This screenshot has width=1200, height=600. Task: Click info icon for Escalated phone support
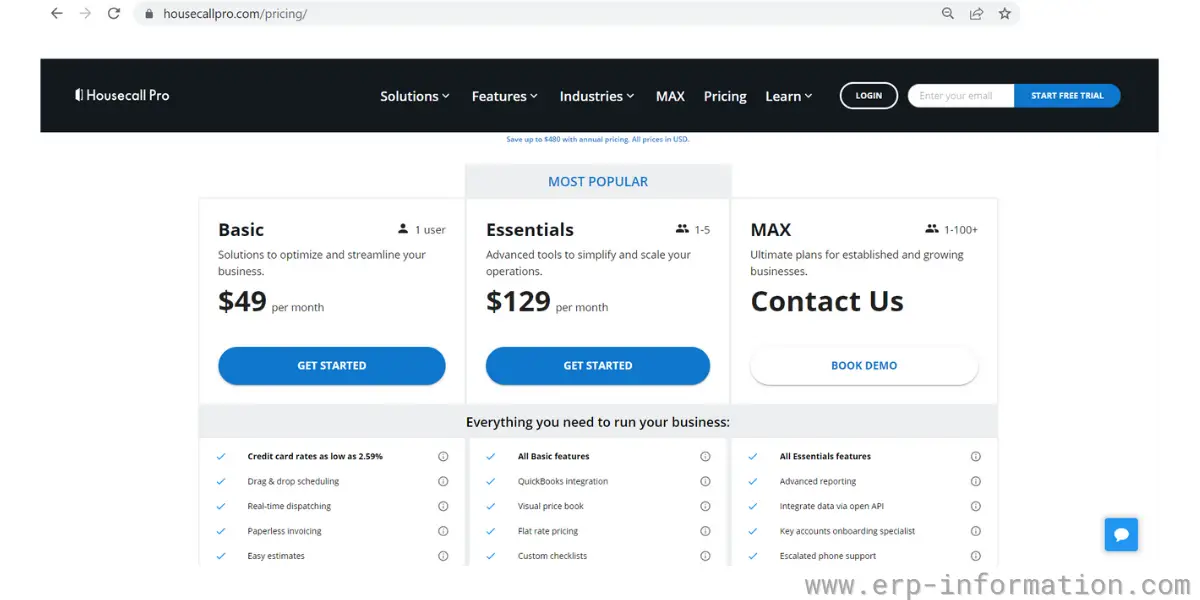pos(976,556)
